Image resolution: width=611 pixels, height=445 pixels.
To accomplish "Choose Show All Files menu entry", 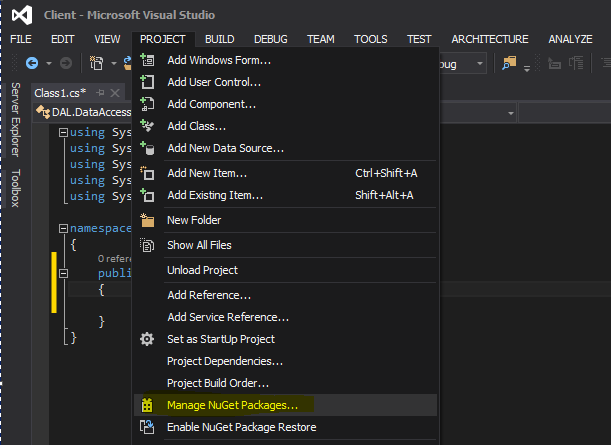I will [286, 245].
